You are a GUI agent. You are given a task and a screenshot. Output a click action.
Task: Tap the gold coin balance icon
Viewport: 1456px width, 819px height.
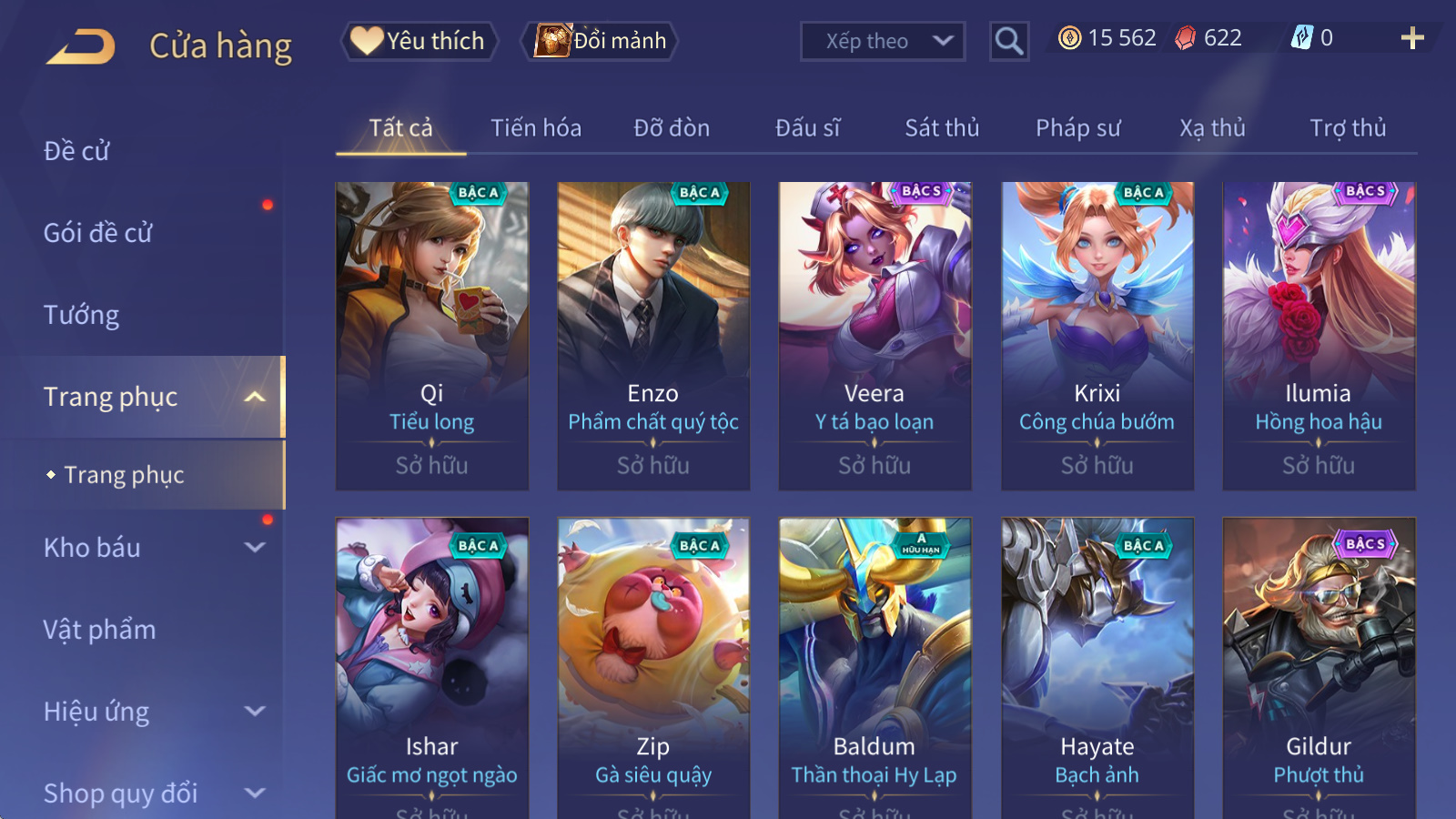tap(1070, 38)
